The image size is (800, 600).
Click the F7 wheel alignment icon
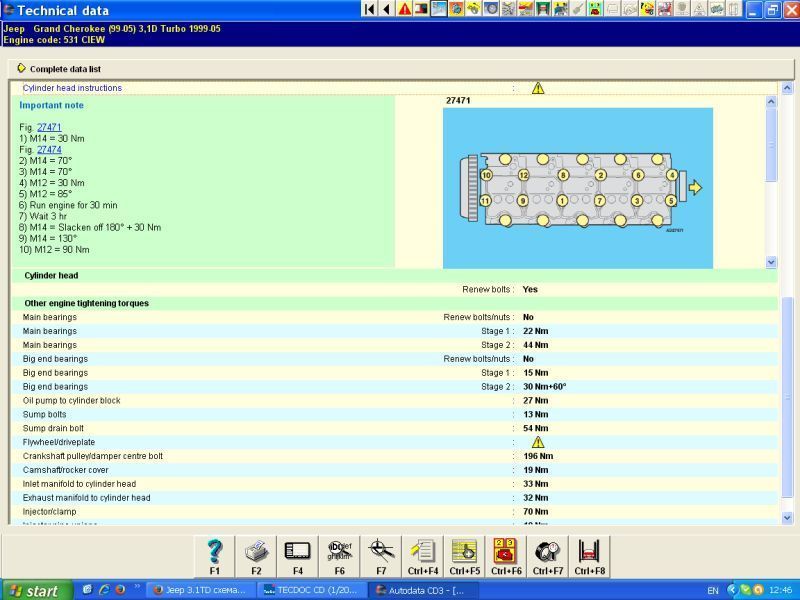tap(381, 556)
